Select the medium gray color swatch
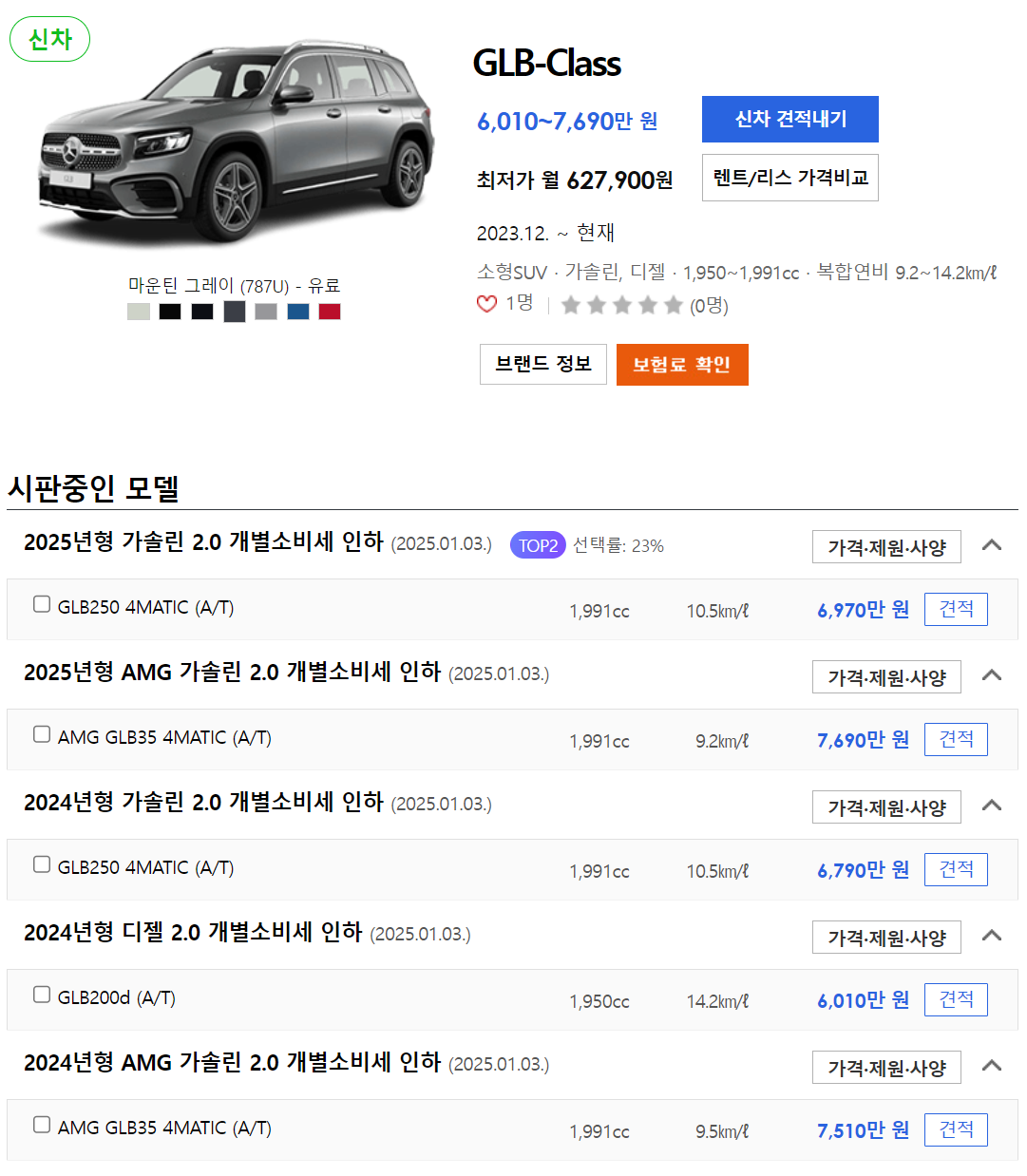 point(266,312)
